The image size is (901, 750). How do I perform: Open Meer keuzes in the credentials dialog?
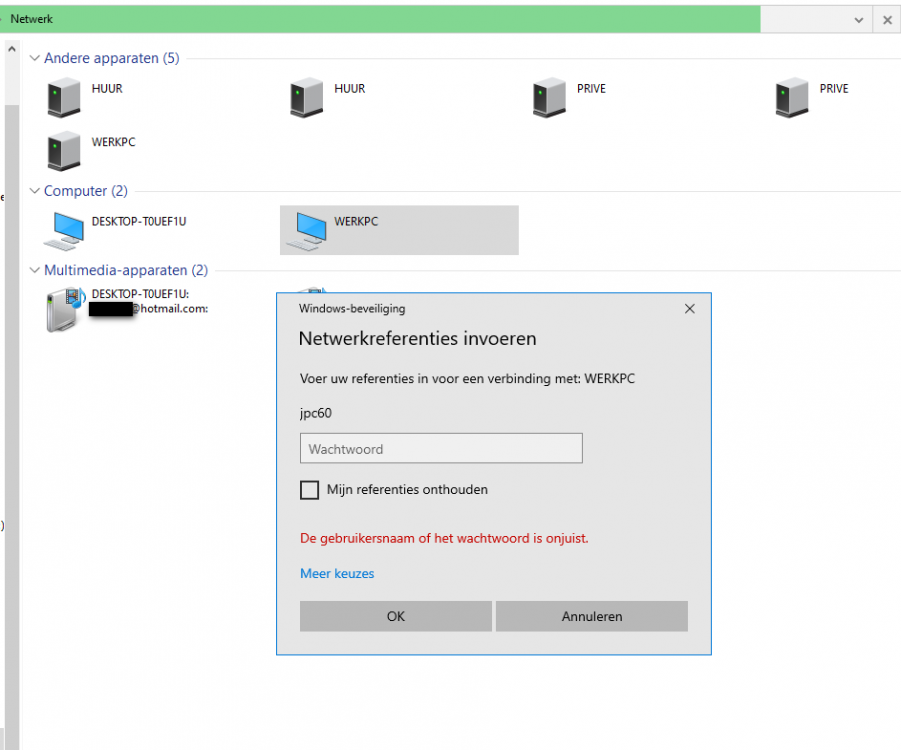click(x=336, y=573)
